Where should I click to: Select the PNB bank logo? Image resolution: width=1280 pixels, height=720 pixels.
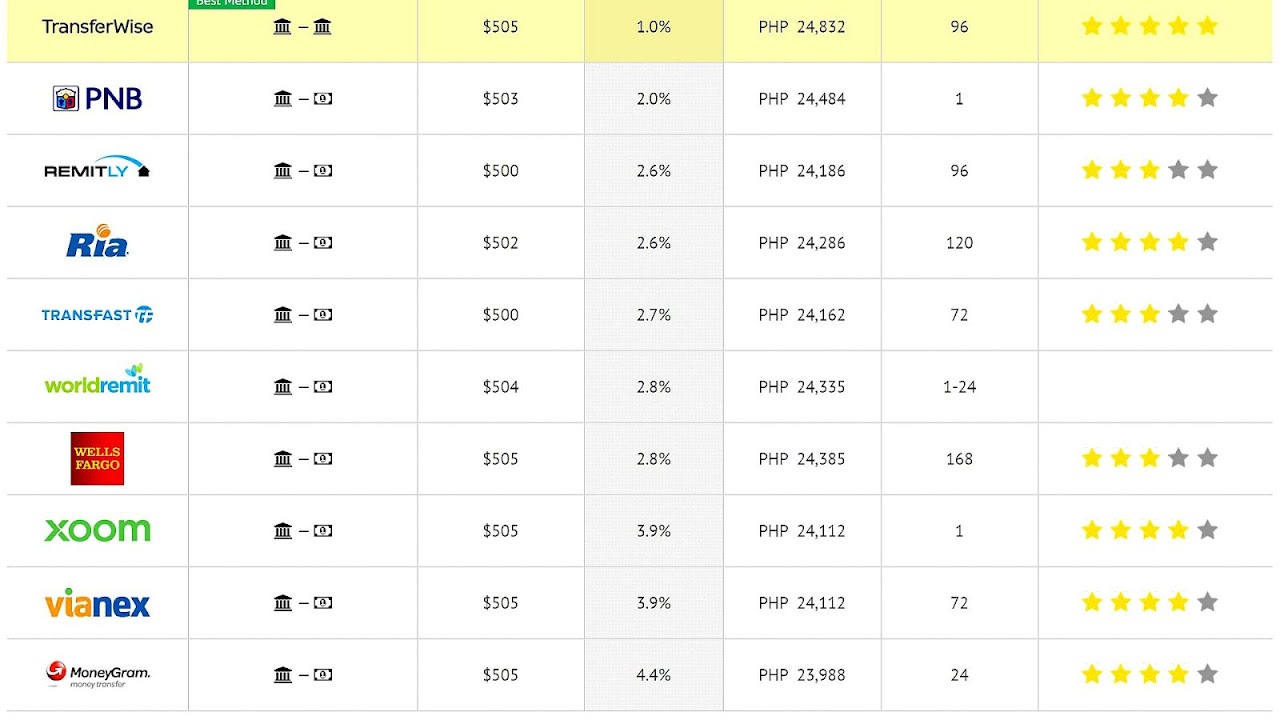coord(97,98)
